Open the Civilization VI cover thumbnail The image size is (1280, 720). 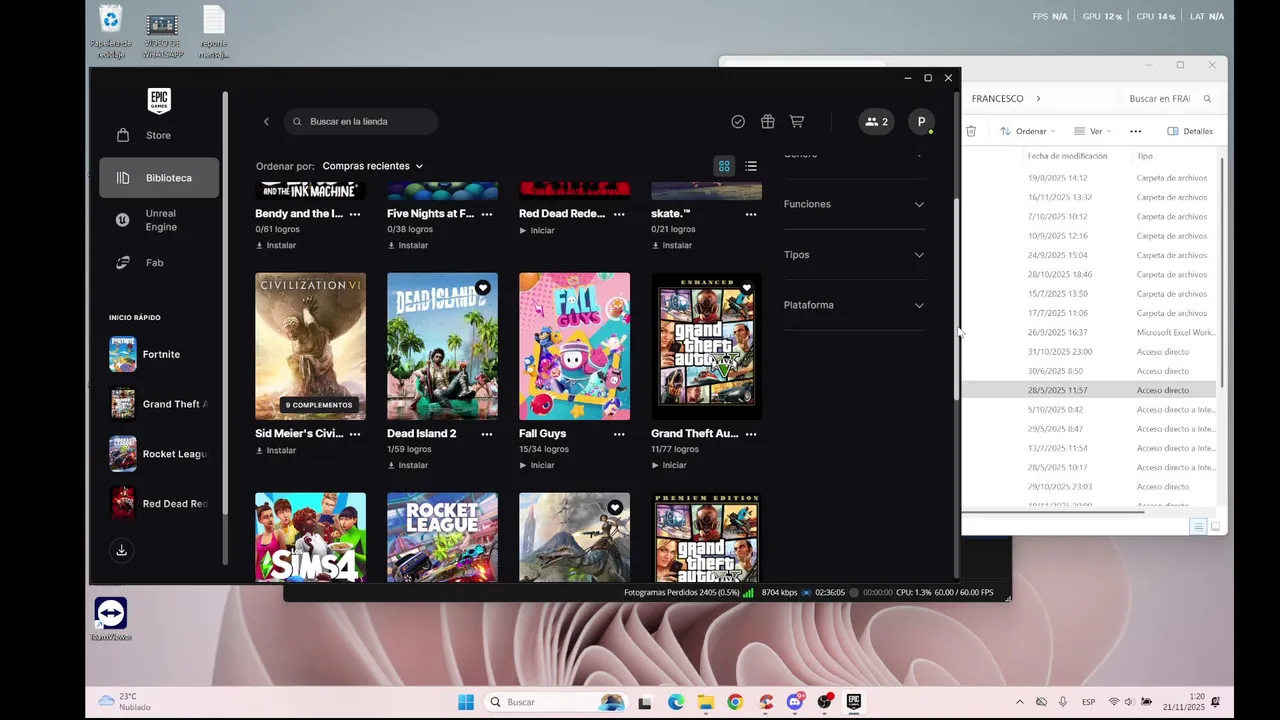coord(310,346)
